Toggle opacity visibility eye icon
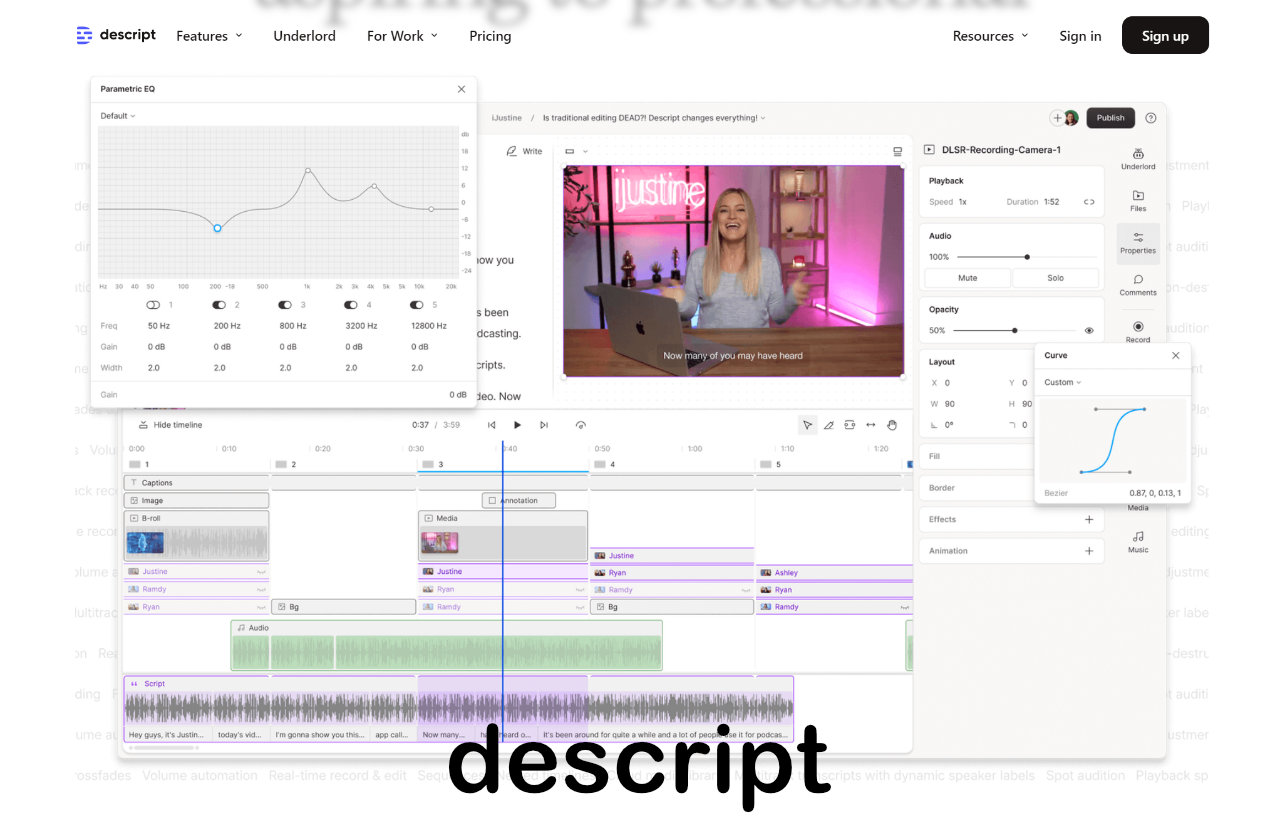Image resolution: width=1280 pixels, height=830 pixels. [1089, 331]
